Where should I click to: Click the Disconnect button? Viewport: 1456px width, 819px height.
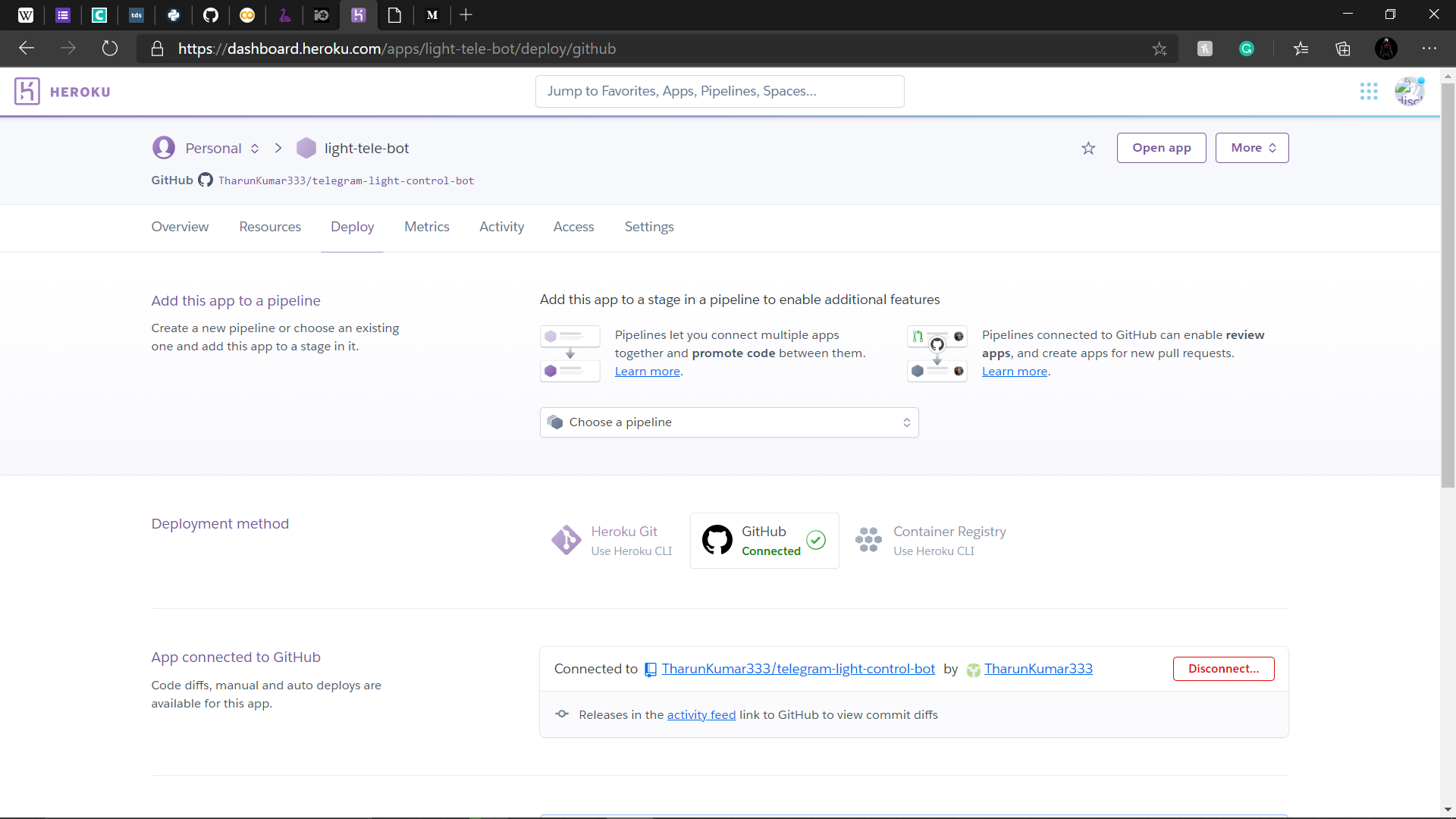tap(1224, 669)
